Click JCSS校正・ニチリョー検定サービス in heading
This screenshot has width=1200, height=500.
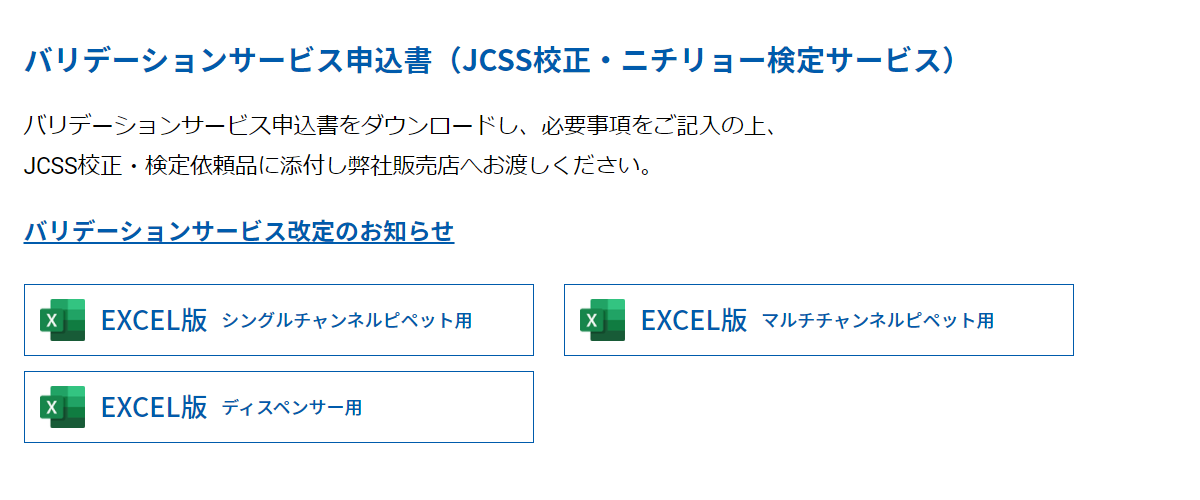tap(697, 60)
